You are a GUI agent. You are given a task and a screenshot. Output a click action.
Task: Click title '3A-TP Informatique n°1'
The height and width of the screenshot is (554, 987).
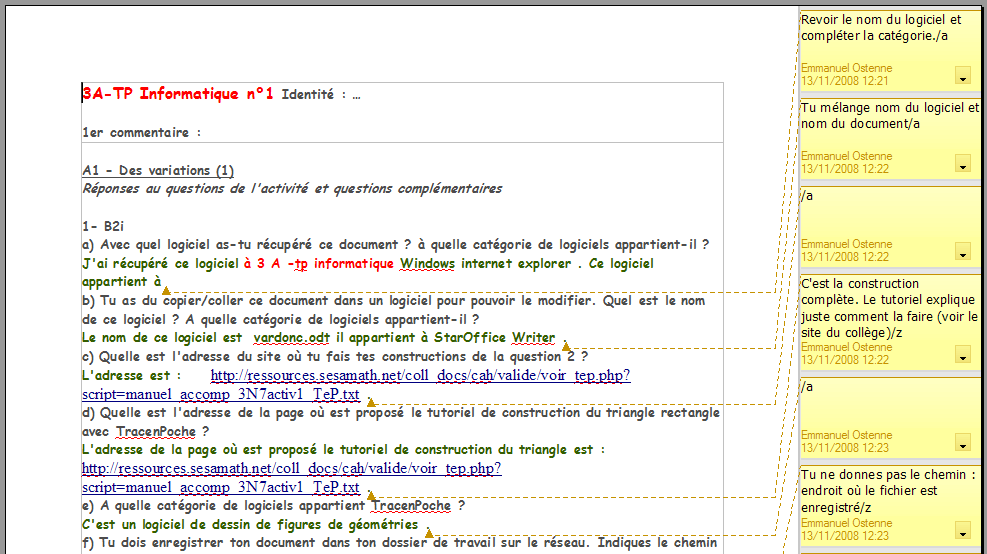(178, 94)
